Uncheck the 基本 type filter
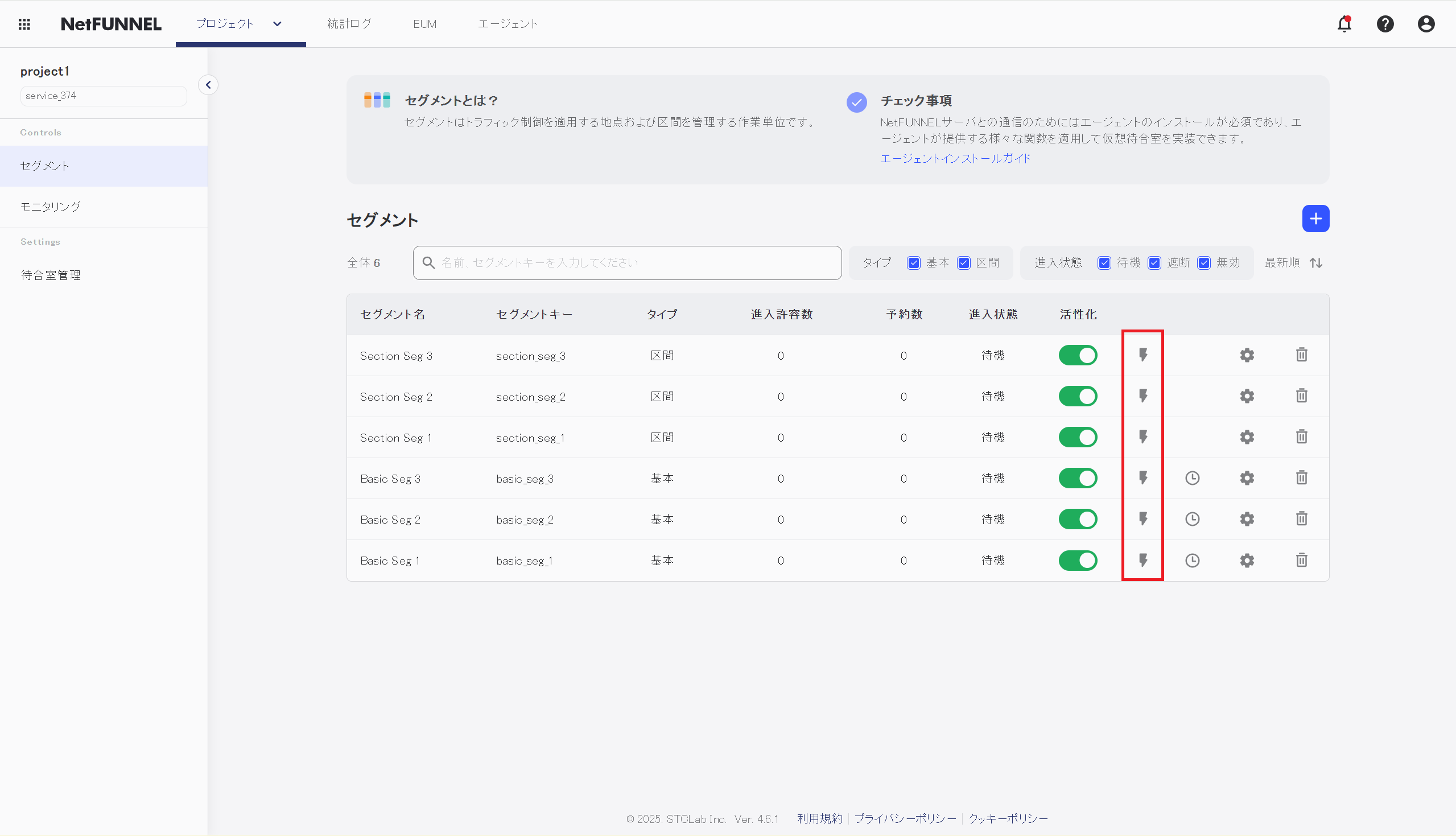The width and height of the screenshot is (1456, 836). click(914, 262)
